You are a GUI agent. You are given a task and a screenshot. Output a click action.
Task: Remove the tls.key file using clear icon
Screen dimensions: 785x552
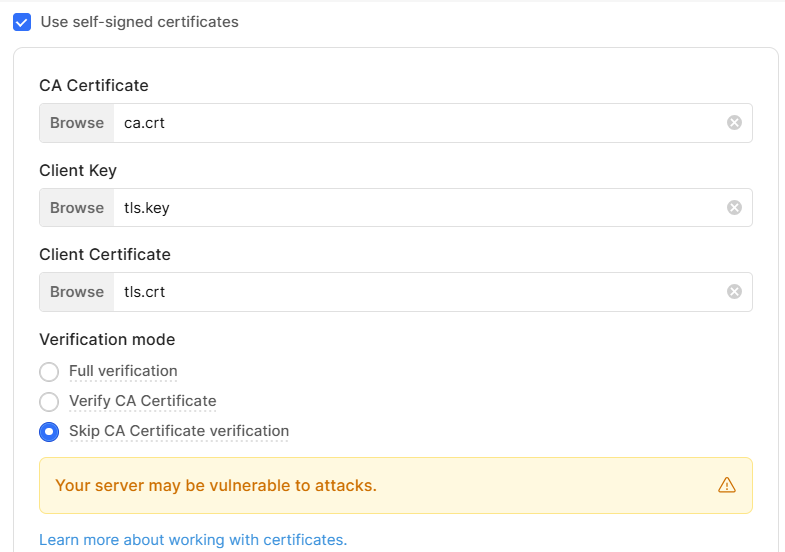tap(734, 208)
